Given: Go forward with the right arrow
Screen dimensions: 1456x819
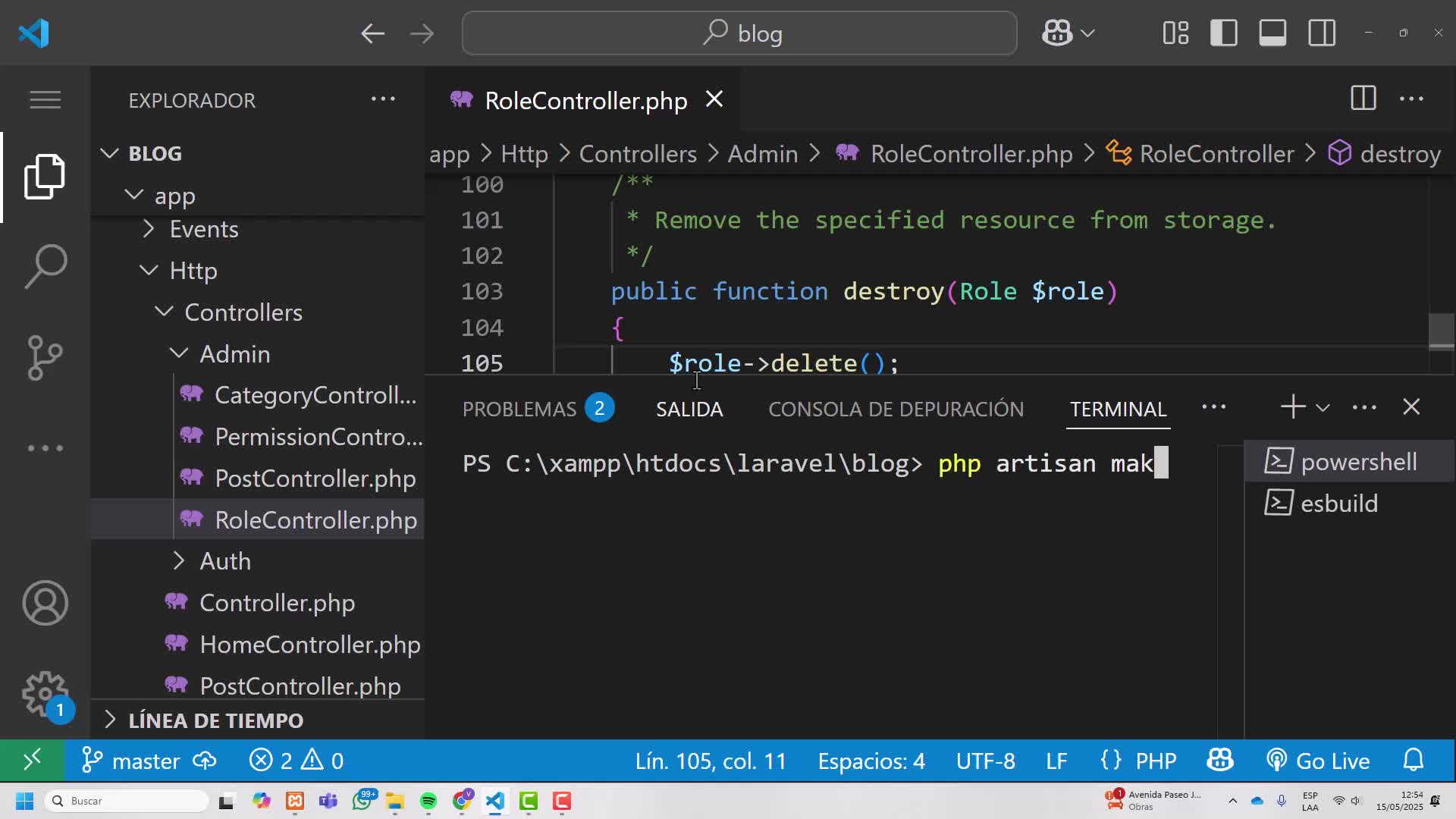Looking at the screenshot, I should coord(422,33).
